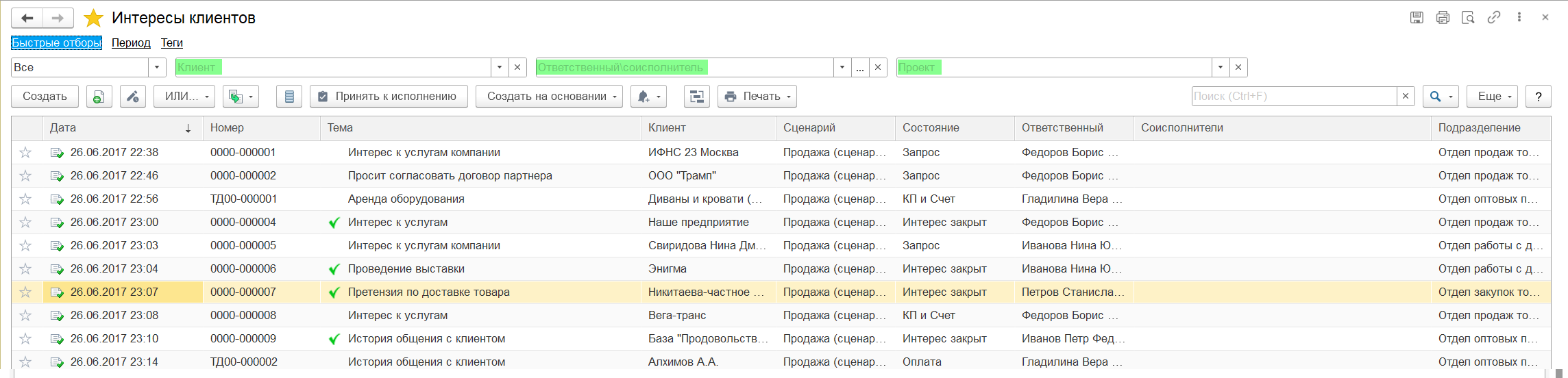This screenshot has width=1568, height=378.
Task: Open the Период tab
Action: pos(131,42)
